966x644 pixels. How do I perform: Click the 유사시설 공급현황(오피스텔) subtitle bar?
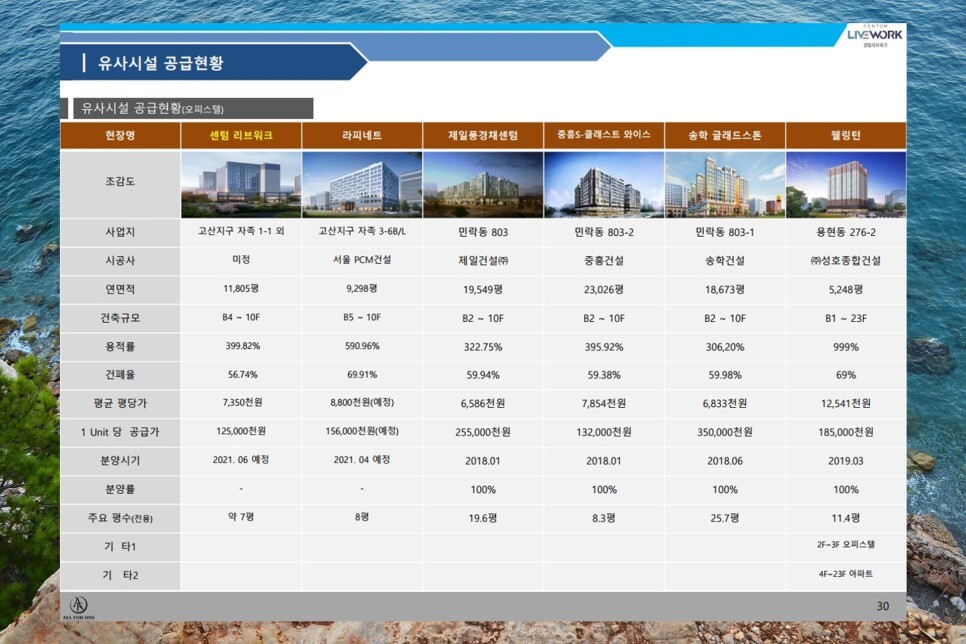click(193, 108)
